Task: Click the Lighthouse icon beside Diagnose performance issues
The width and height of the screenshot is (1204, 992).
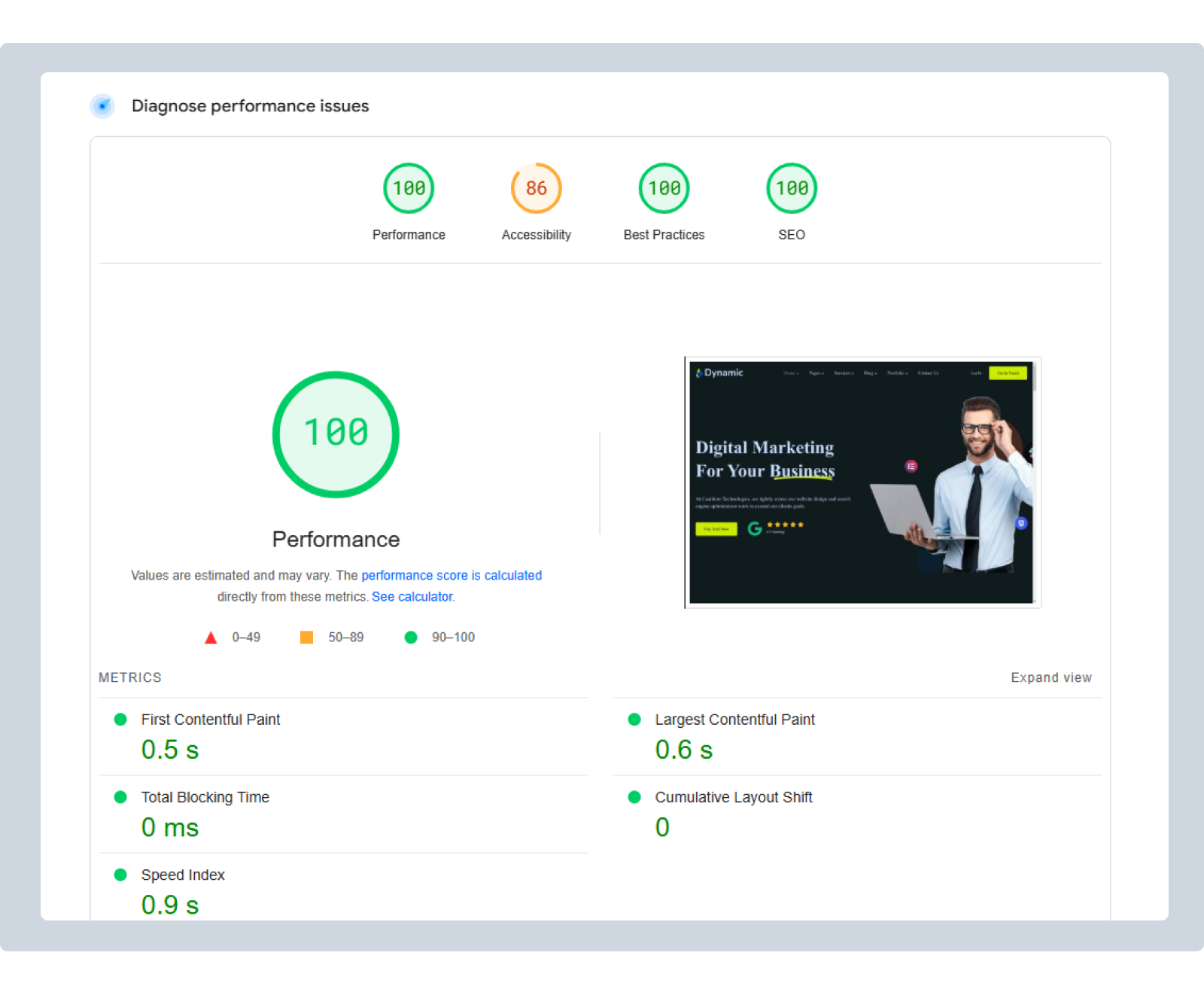Action: coord(102,106)
